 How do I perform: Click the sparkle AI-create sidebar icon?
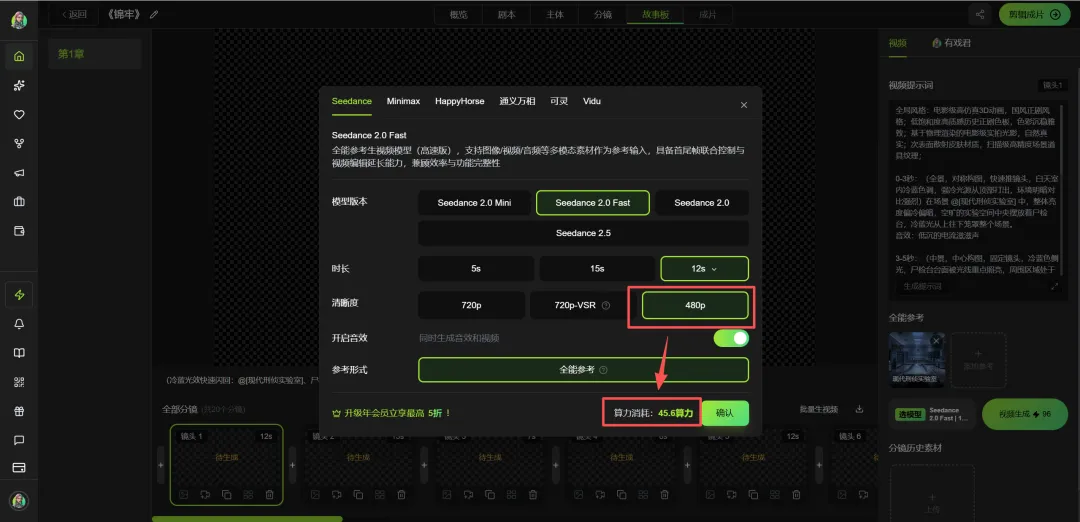click(x=19, y=85)
